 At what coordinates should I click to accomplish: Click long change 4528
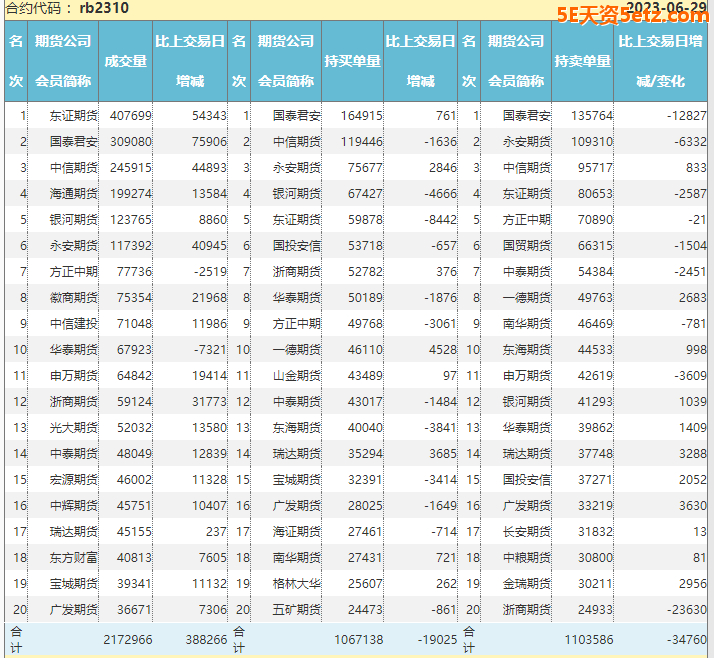click(443, 349)
